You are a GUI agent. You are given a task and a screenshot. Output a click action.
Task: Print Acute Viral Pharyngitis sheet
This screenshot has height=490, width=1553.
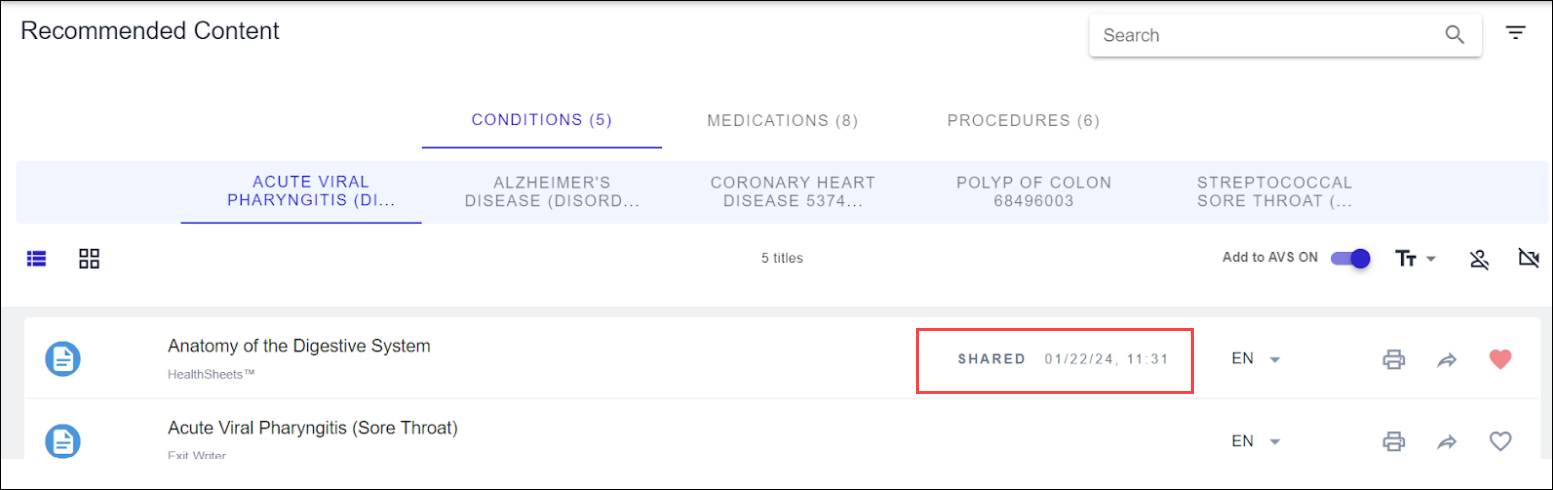pos(1393,441)
